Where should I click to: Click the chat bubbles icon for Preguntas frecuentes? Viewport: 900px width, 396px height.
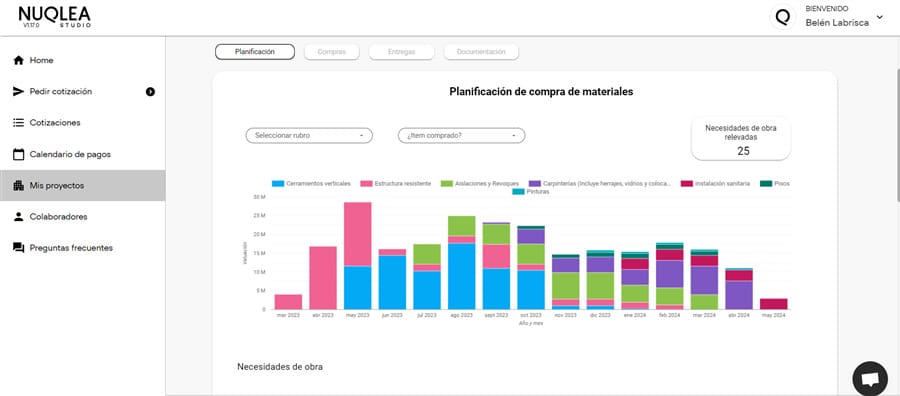click(18, 248)
